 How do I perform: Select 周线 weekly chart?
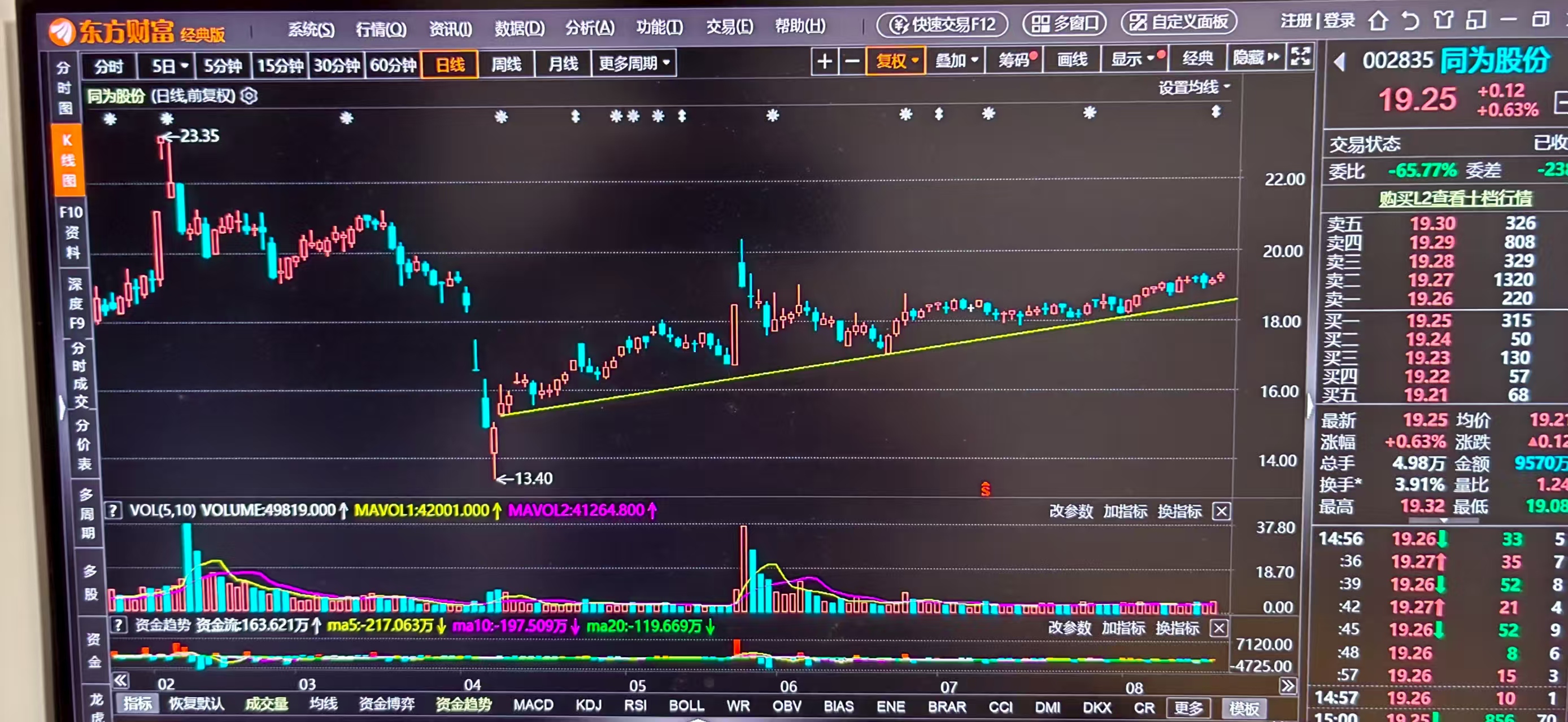coord(507,64)
